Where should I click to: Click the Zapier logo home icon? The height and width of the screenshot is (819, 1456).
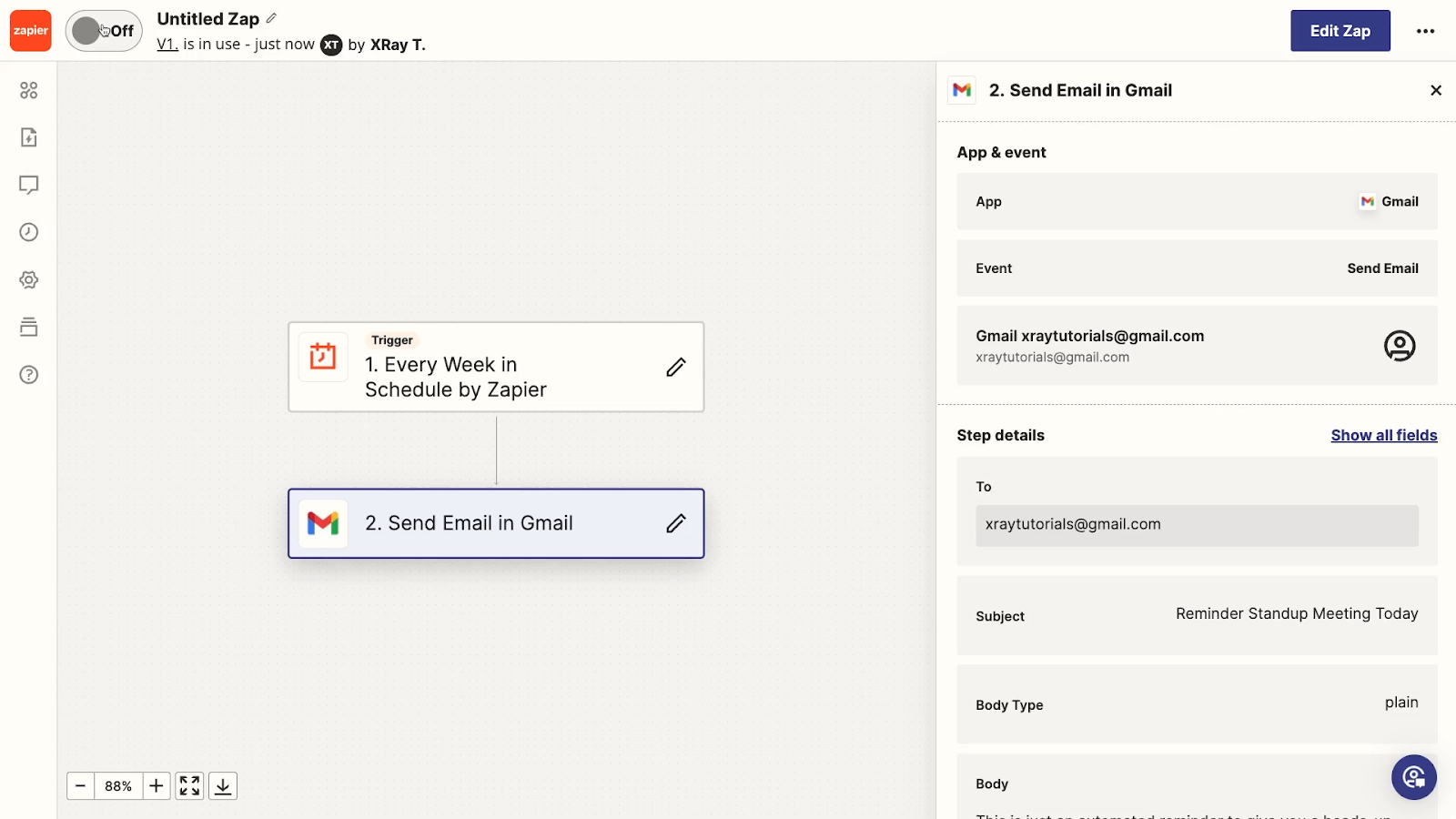pyautogui.click(x=30, y=31)
